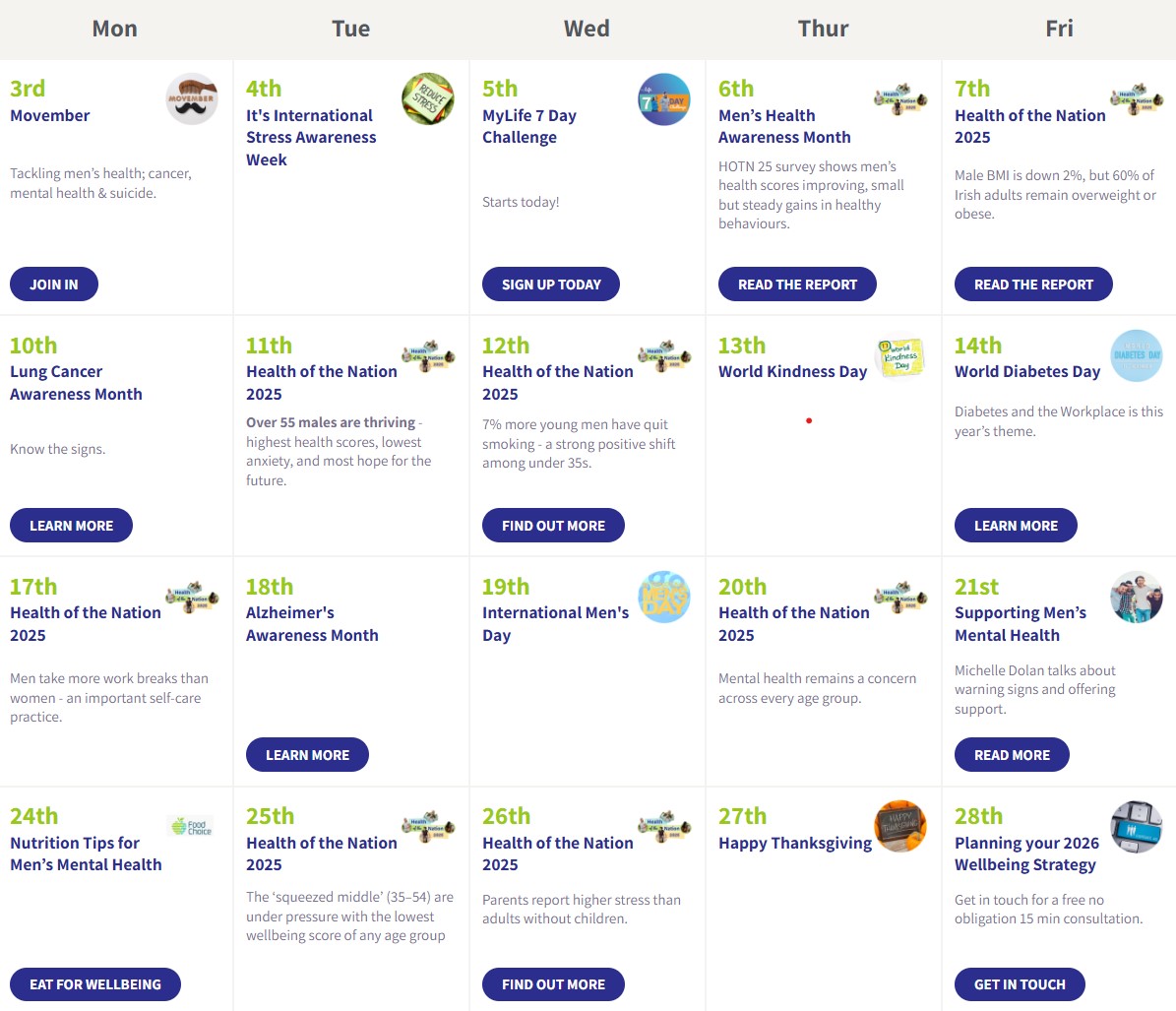The image size is (1176, 1011).
Task: Click the Reduce Stress icon on 4th
Action: click(x=428, y=98)
